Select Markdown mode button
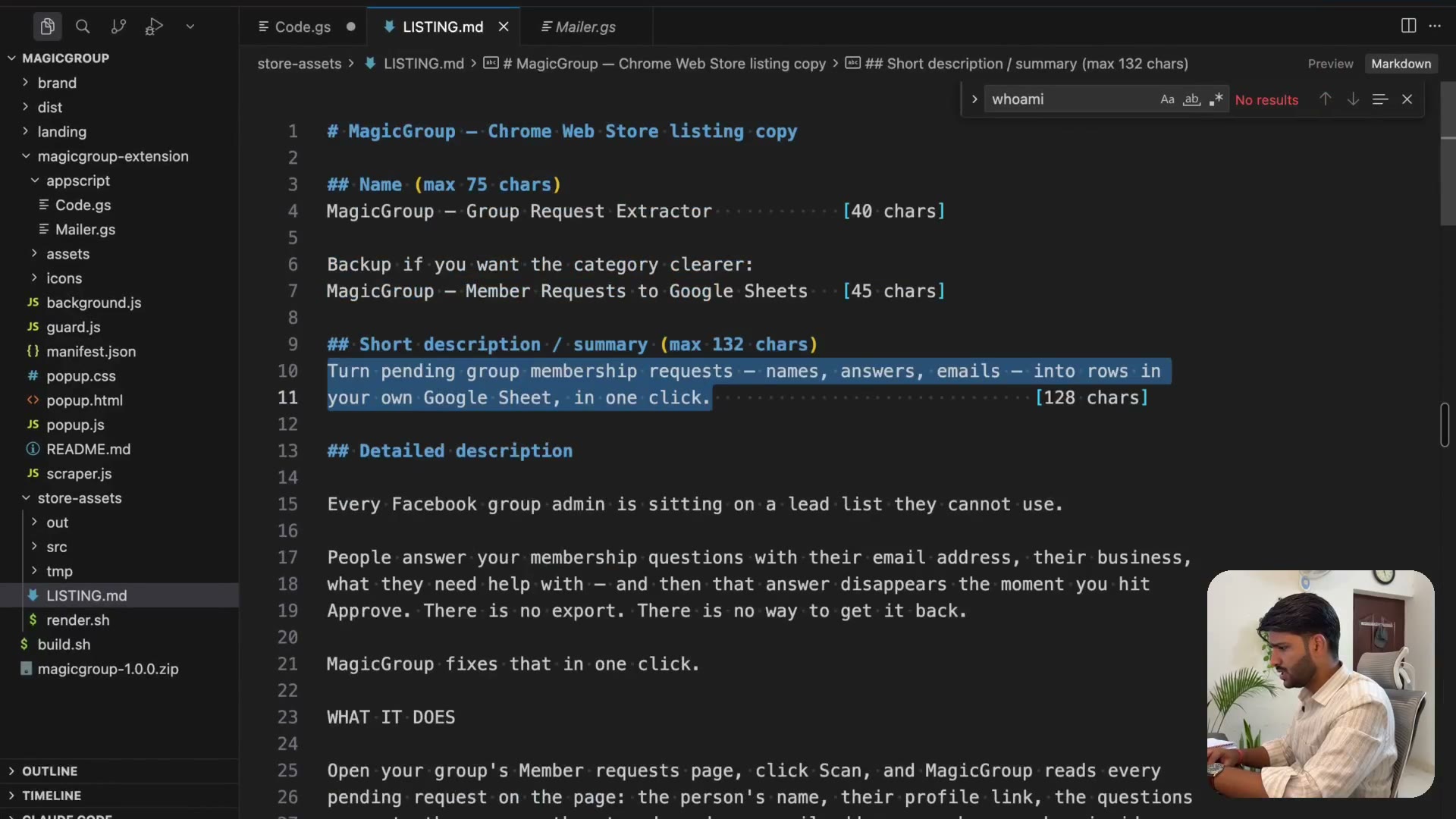1456x819 pixels. [x=1401, y=64]
